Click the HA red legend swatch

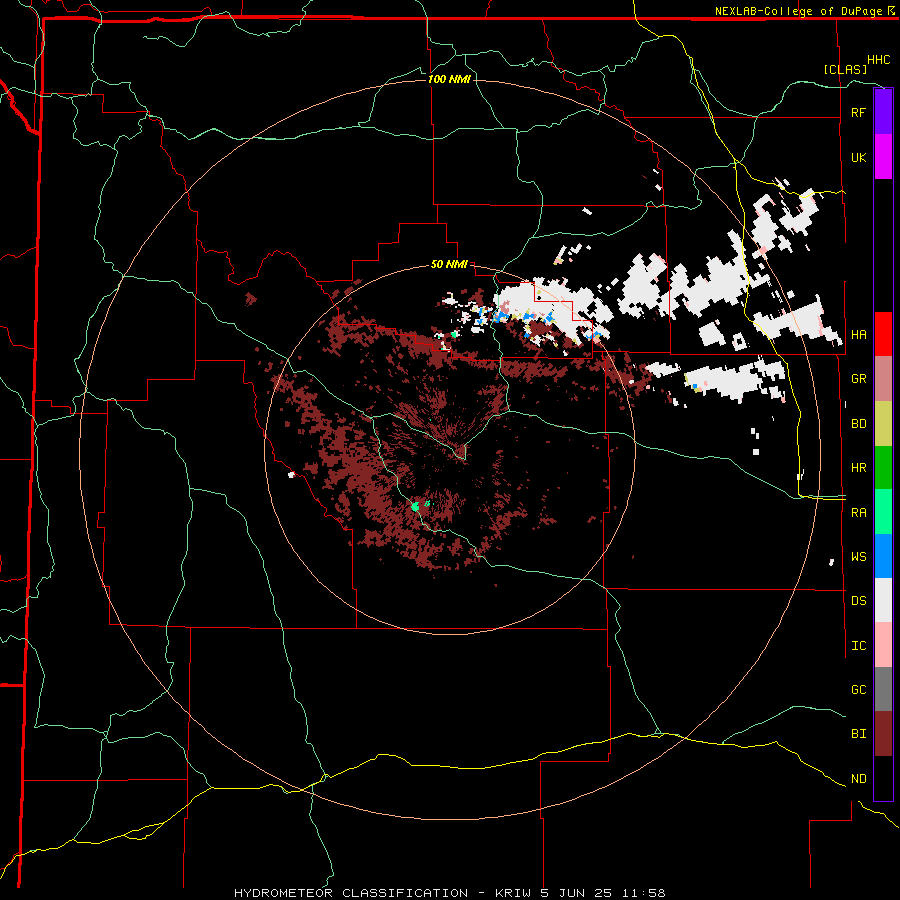(x=883, y=334)
